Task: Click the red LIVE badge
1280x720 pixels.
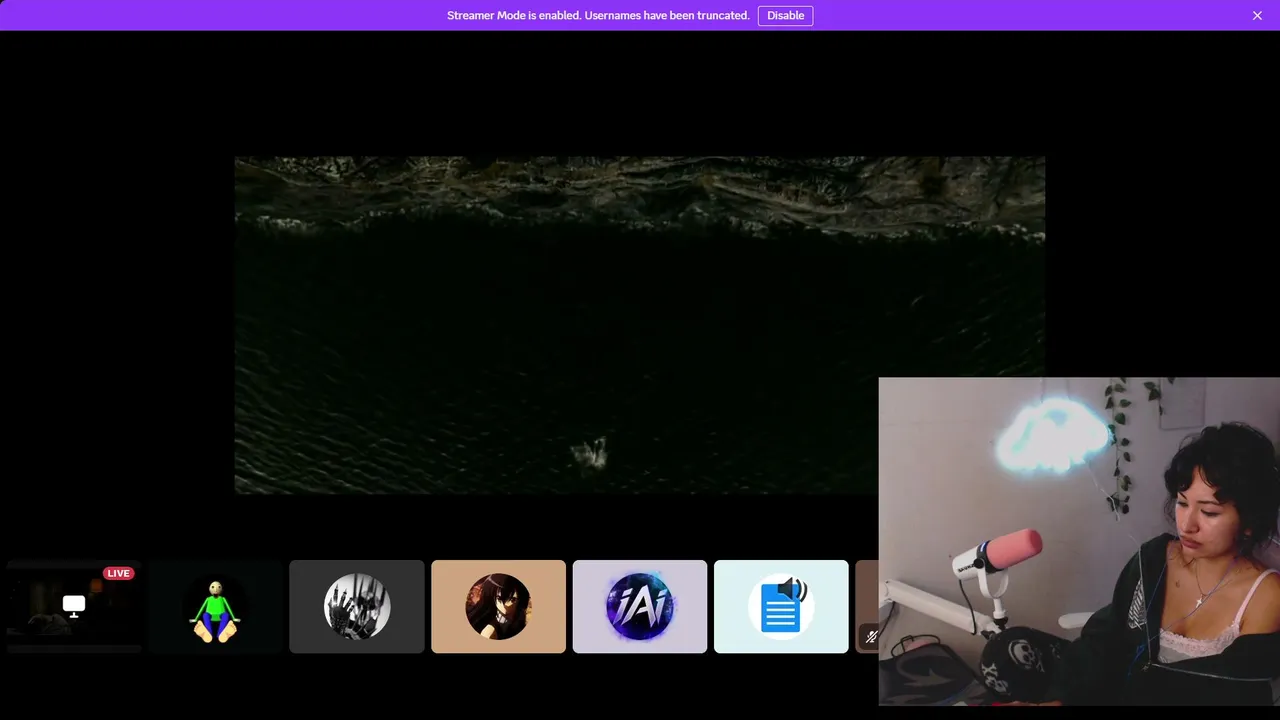Action: 119,573
